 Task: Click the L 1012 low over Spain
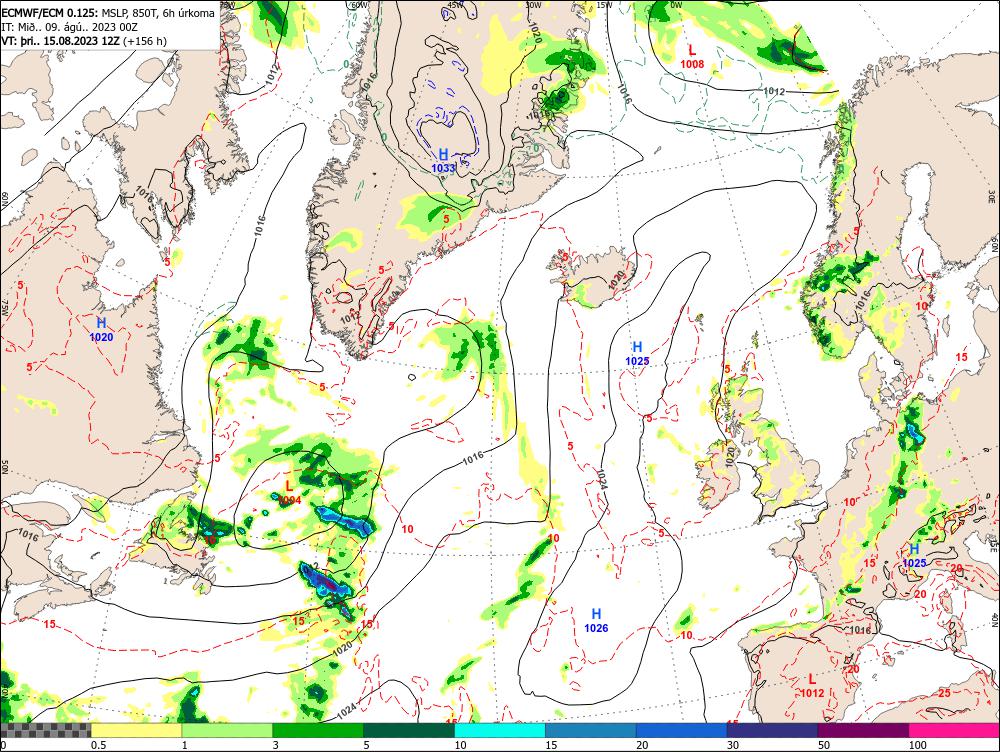[x=812, y=686]
